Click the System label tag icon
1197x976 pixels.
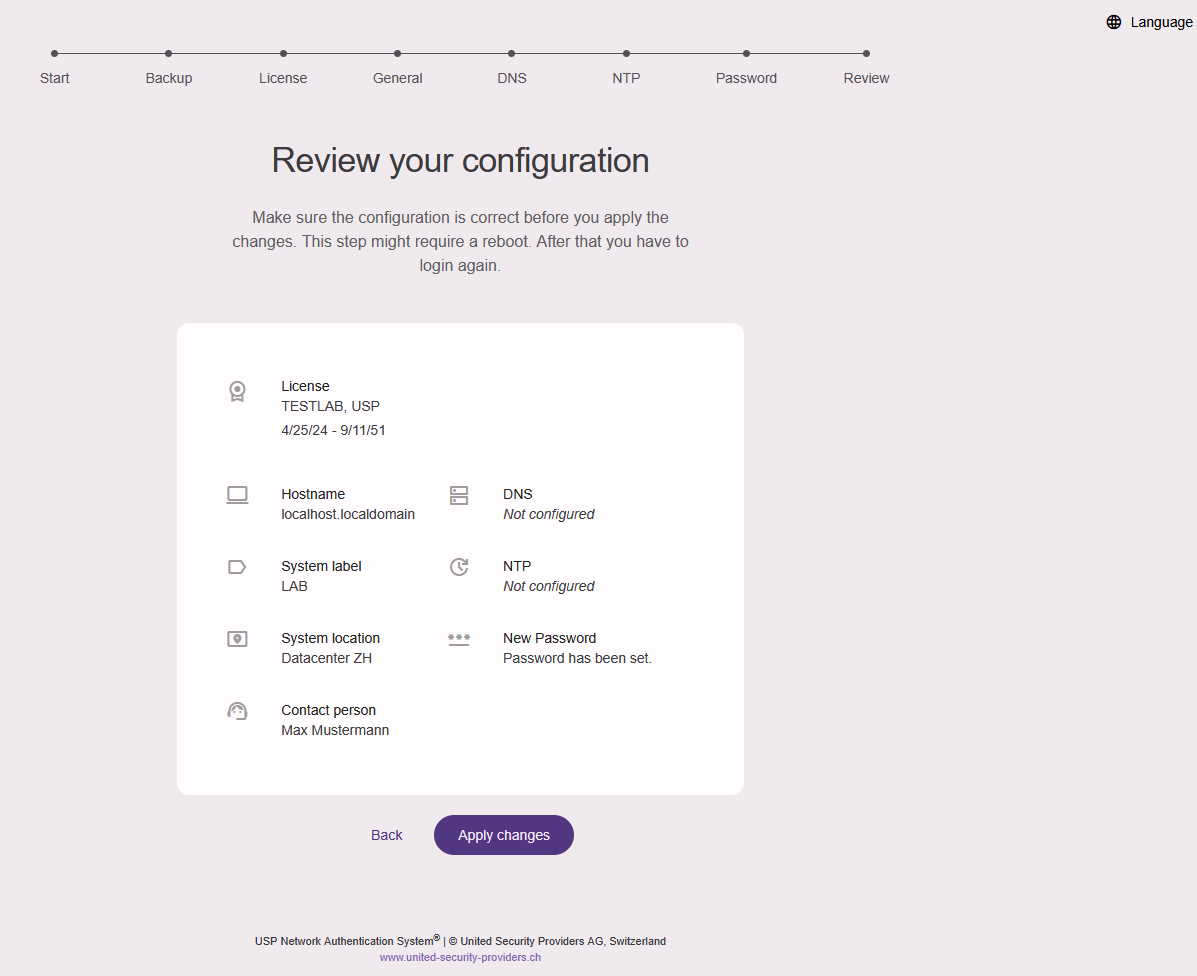pyautogui.click(x=237, y=566)
